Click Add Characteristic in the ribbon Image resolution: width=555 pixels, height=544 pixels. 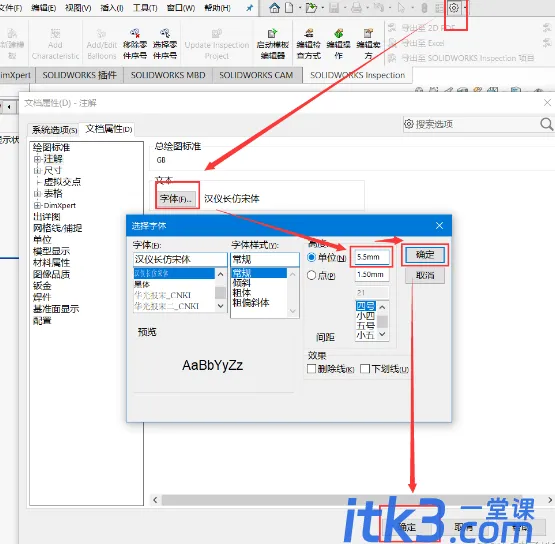[x=55, y=44]
